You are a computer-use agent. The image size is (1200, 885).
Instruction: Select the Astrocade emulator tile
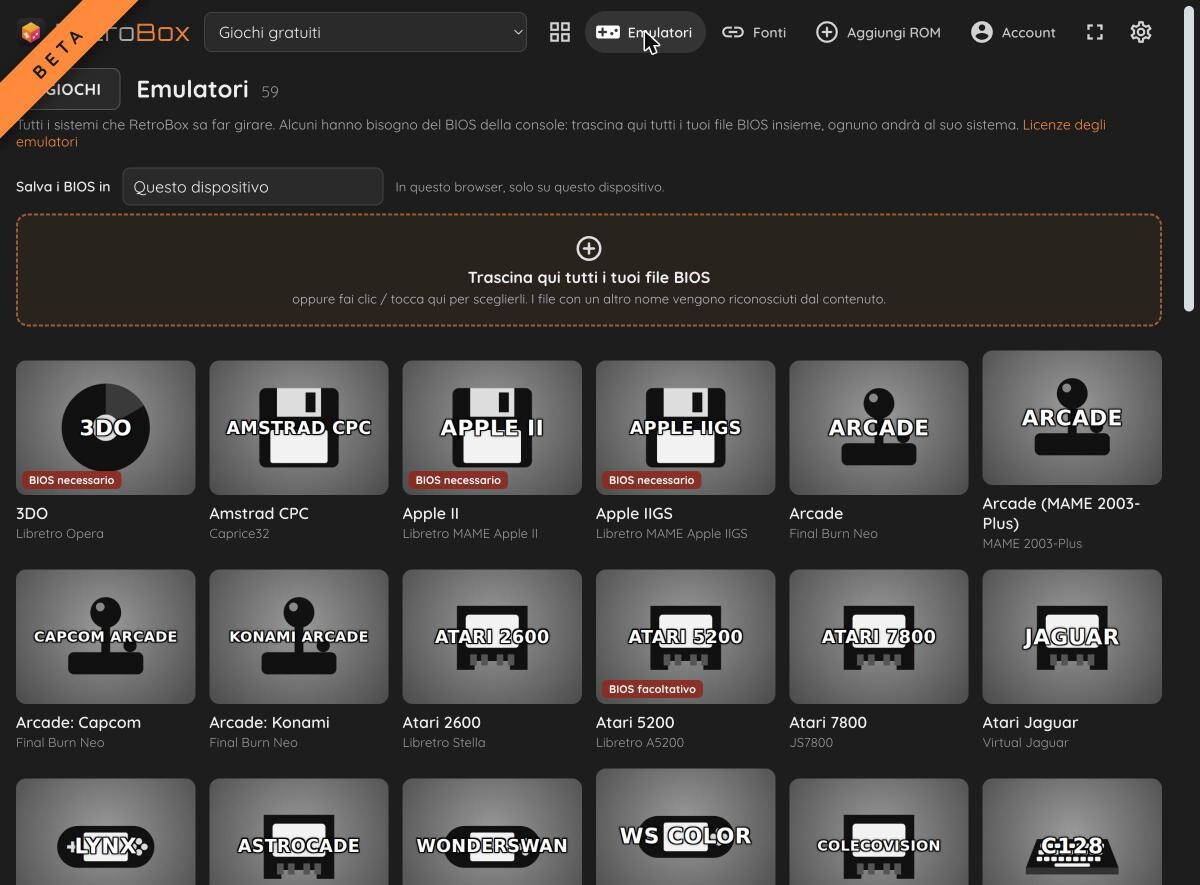(299, 832)
